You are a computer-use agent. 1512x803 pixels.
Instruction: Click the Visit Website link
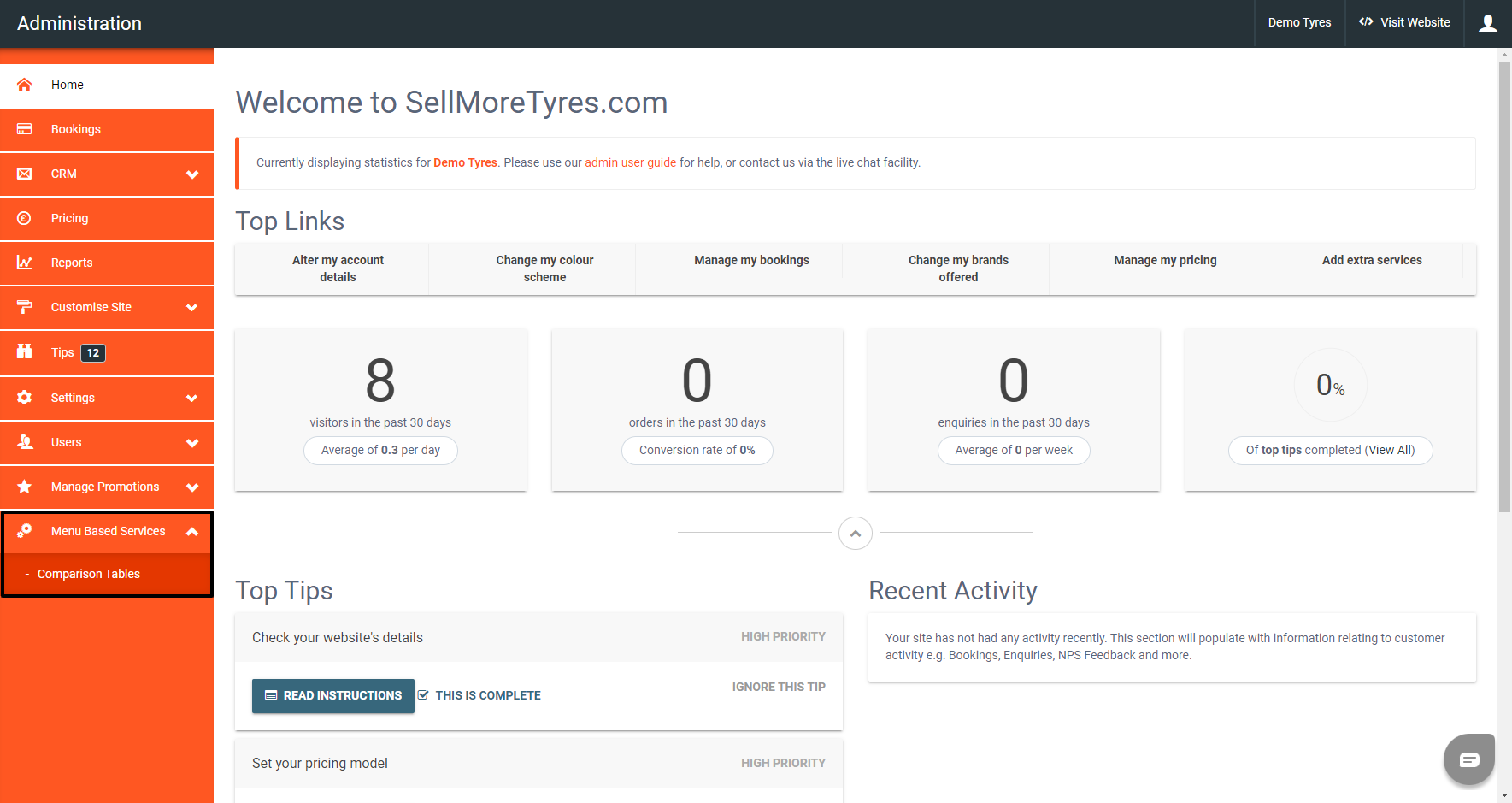click(1404, 23)
